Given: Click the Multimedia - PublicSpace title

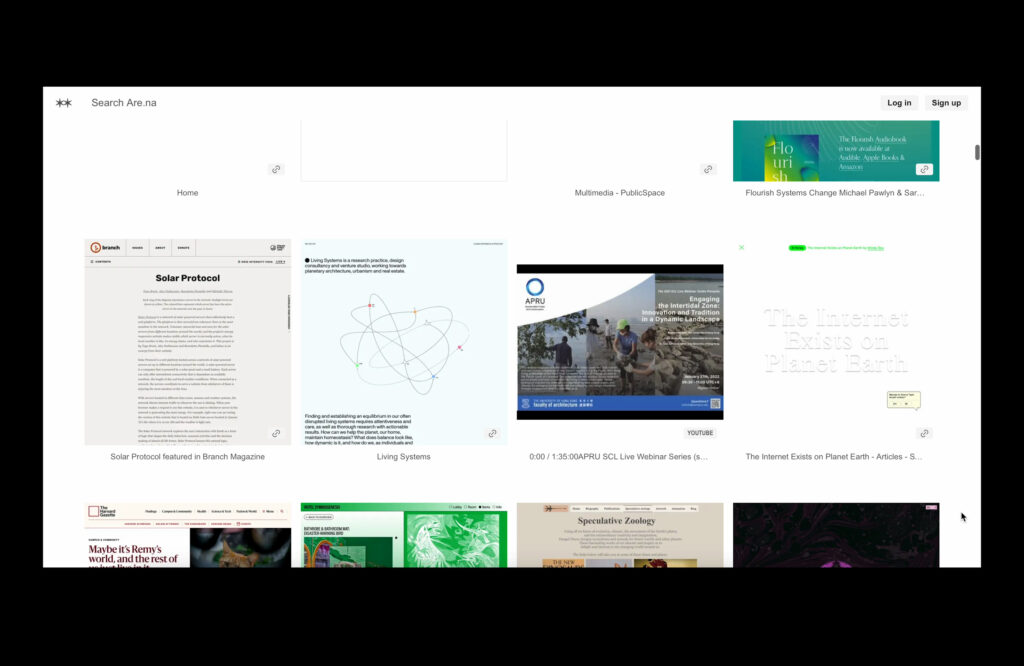Looking at the screenshot, I should click(x=619, y=193).
